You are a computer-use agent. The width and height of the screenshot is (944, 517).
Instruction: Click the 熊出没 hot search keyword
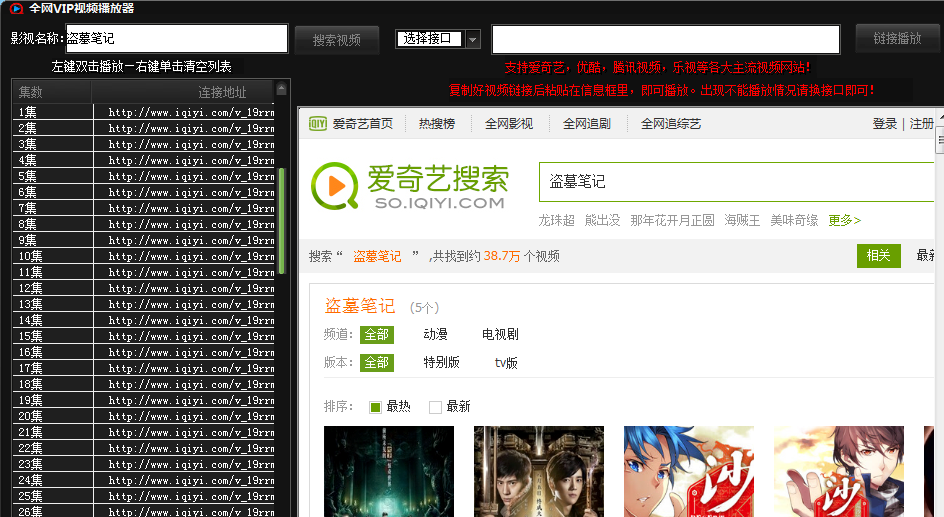[x=602, y=220]
